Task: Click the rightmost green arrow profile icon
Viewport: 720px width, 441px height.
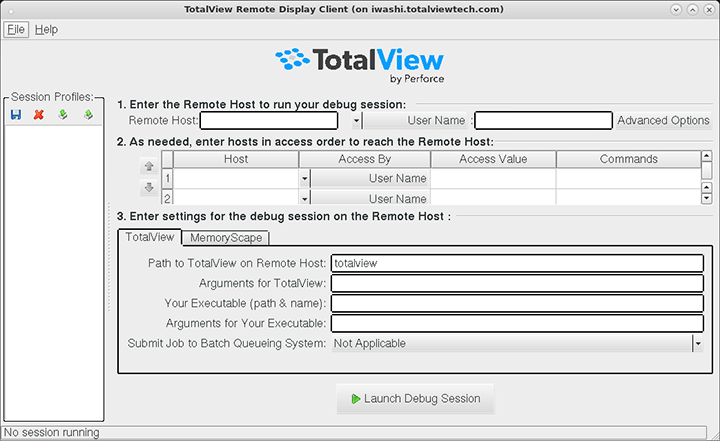Action: (88, 115)
